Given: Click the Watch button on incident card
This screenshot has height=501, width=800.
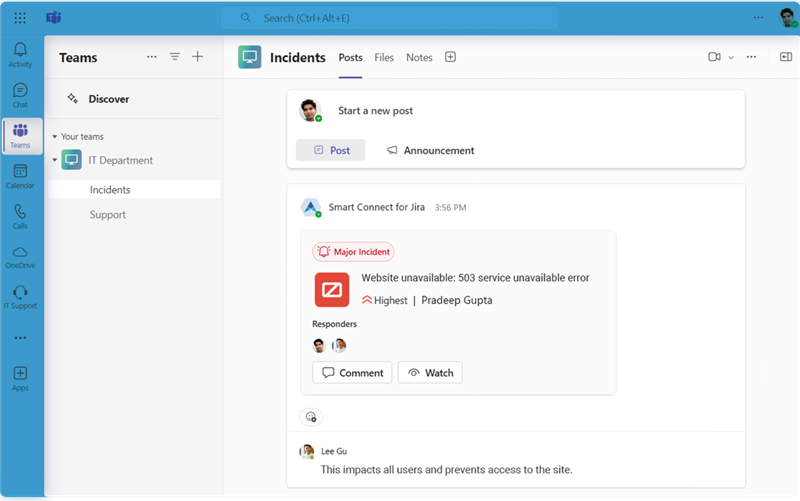Looking at the screenshot, I should 430,372.
